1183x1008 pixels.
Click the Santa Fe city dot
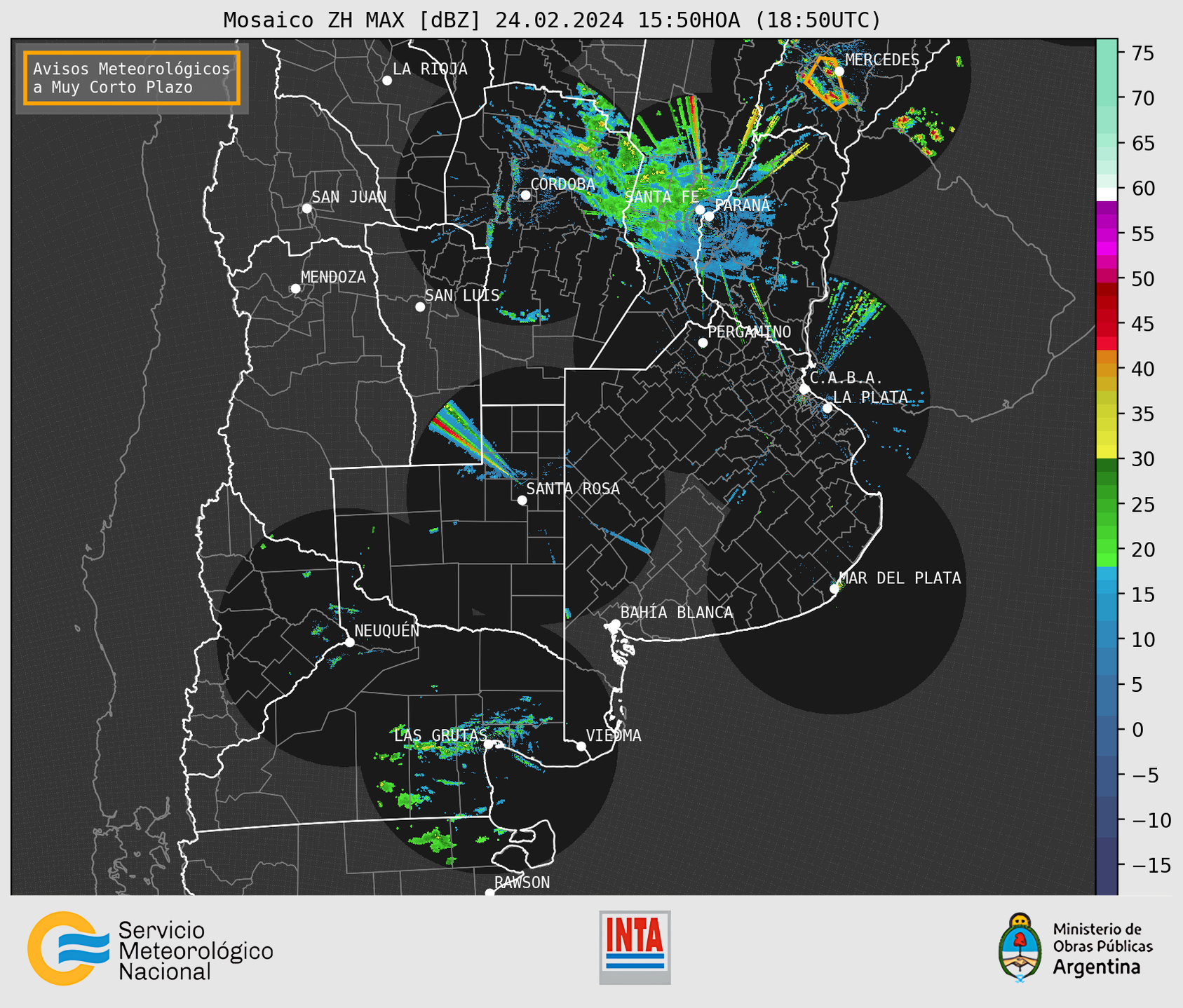tap(700, 210)
